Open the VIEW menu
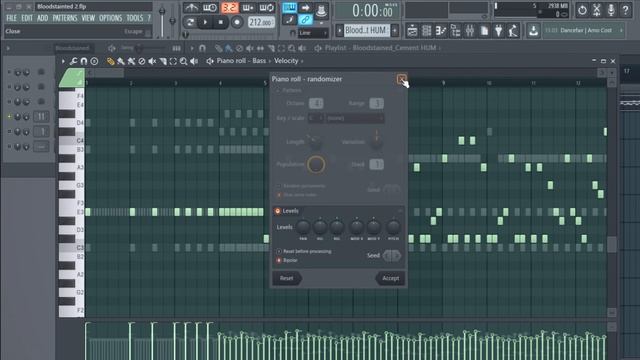Viewport: 640px width, 360px height. pos(88,18)
